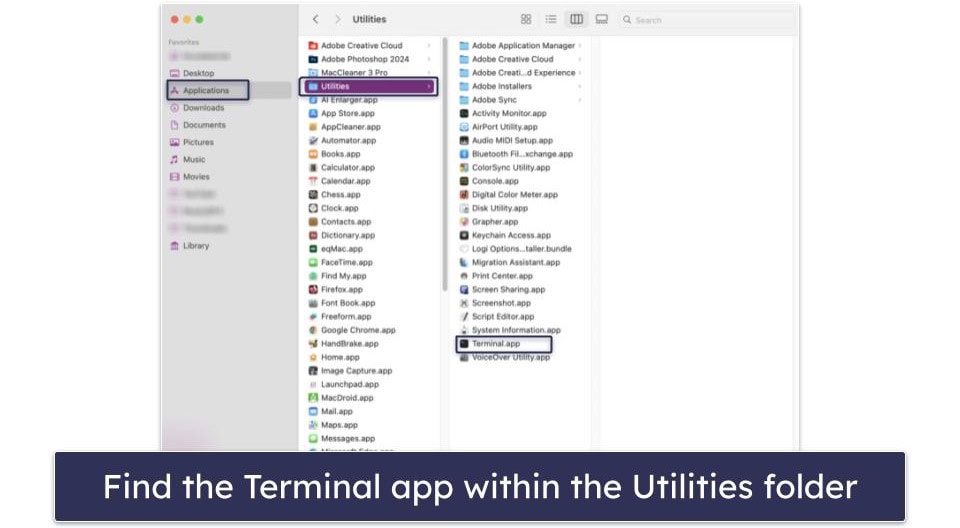Image resolution: width=960 pixels, height=528 pixels.
Task: Select the Google Chrome.app icon
Action: [x=313, y=330]
